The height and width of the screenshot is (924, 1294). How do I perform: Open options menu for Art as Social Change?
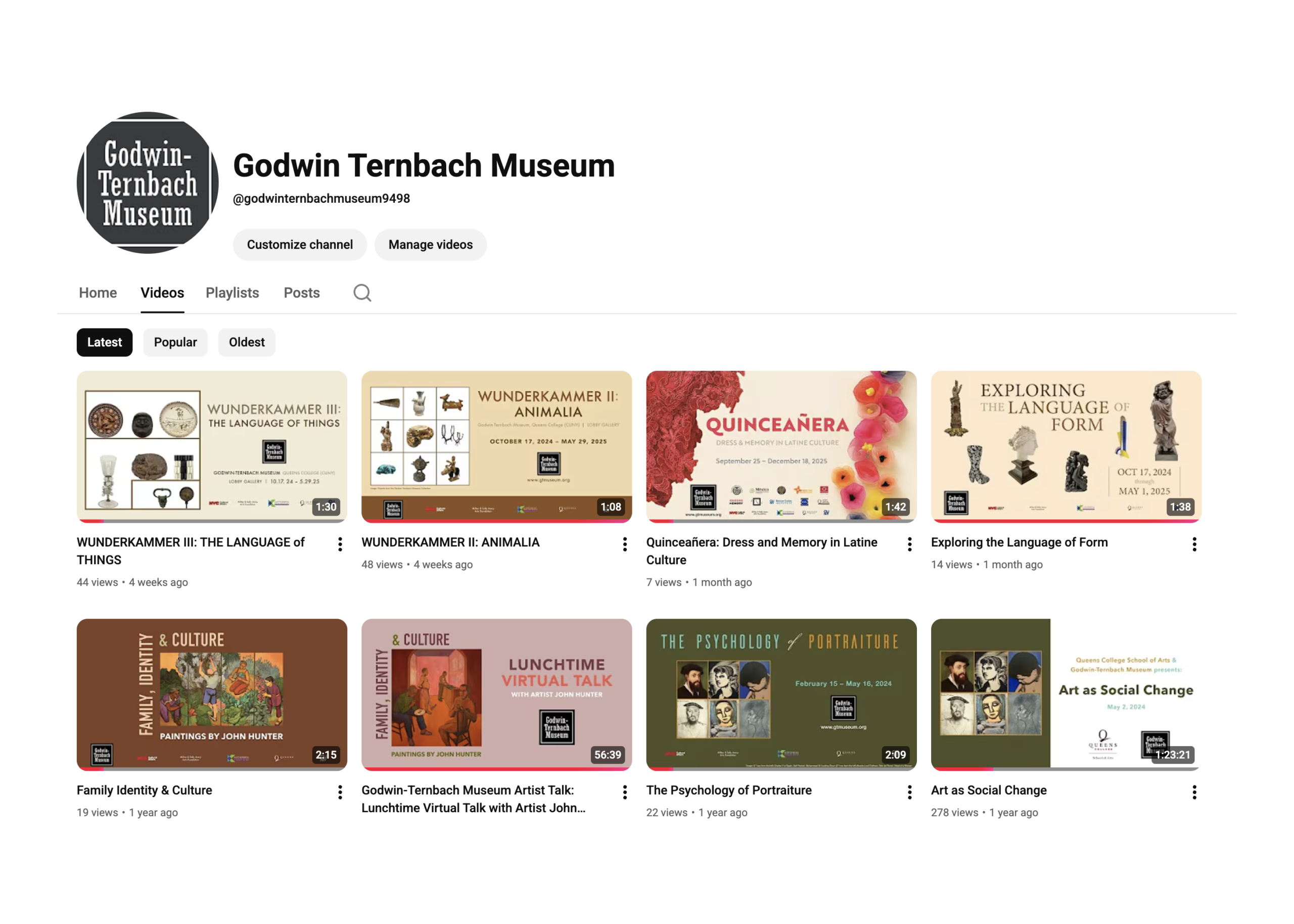pos(1194,792)
